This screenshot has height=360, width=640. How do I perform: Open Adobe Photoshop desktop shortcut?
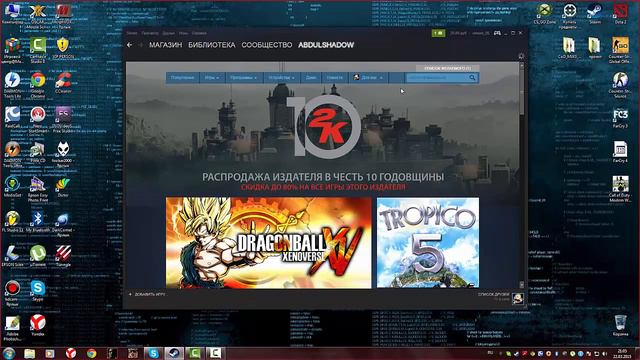(x=12, y=329)
